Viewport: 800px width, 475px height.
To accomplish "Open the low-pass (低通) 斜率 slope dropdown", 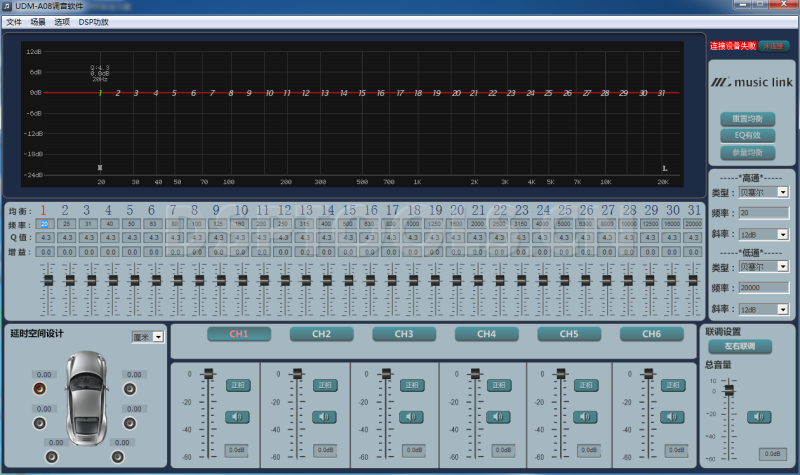I will [x=783, y=309].
